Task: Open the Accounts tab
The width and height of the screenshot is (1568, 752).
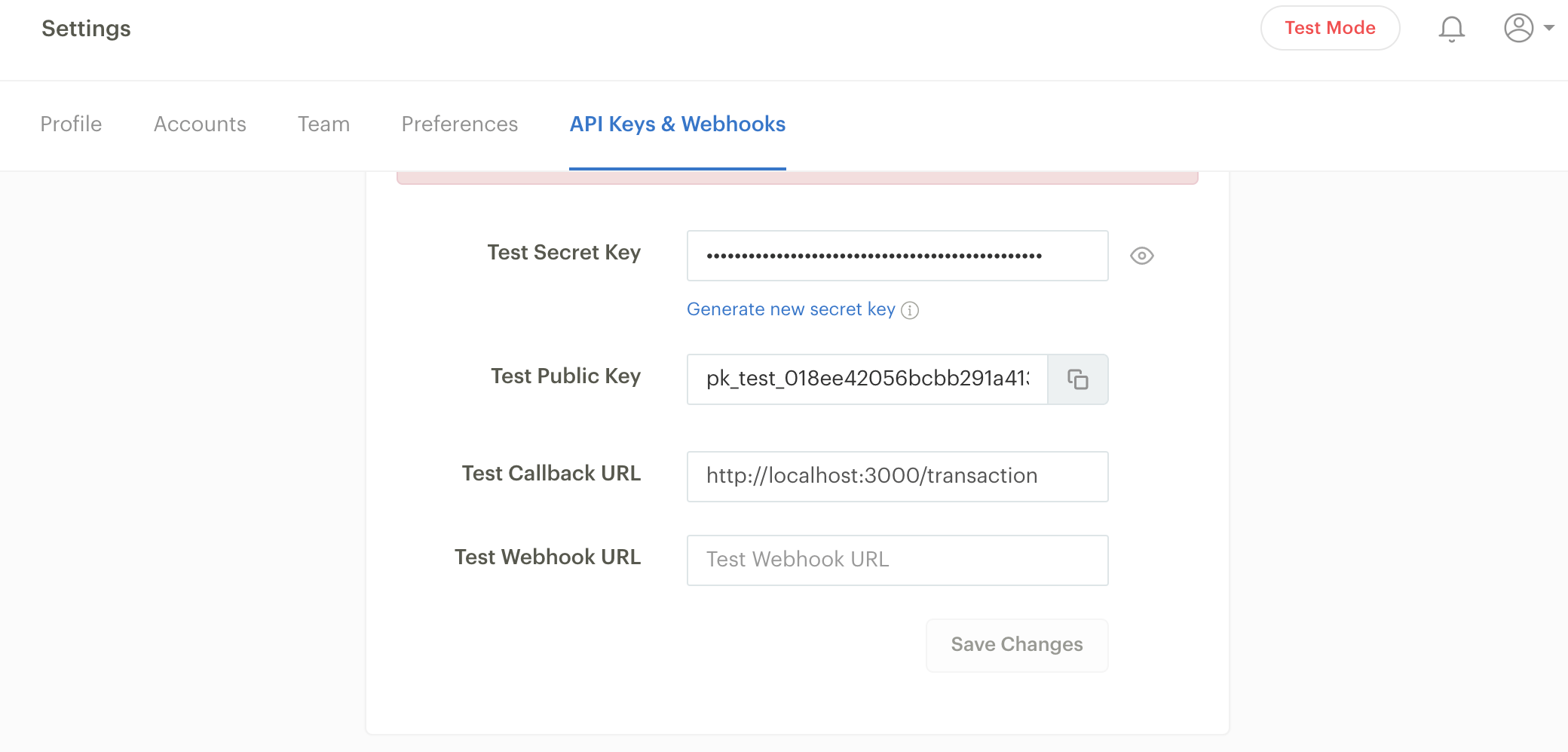Action: [x=199, y=124]
